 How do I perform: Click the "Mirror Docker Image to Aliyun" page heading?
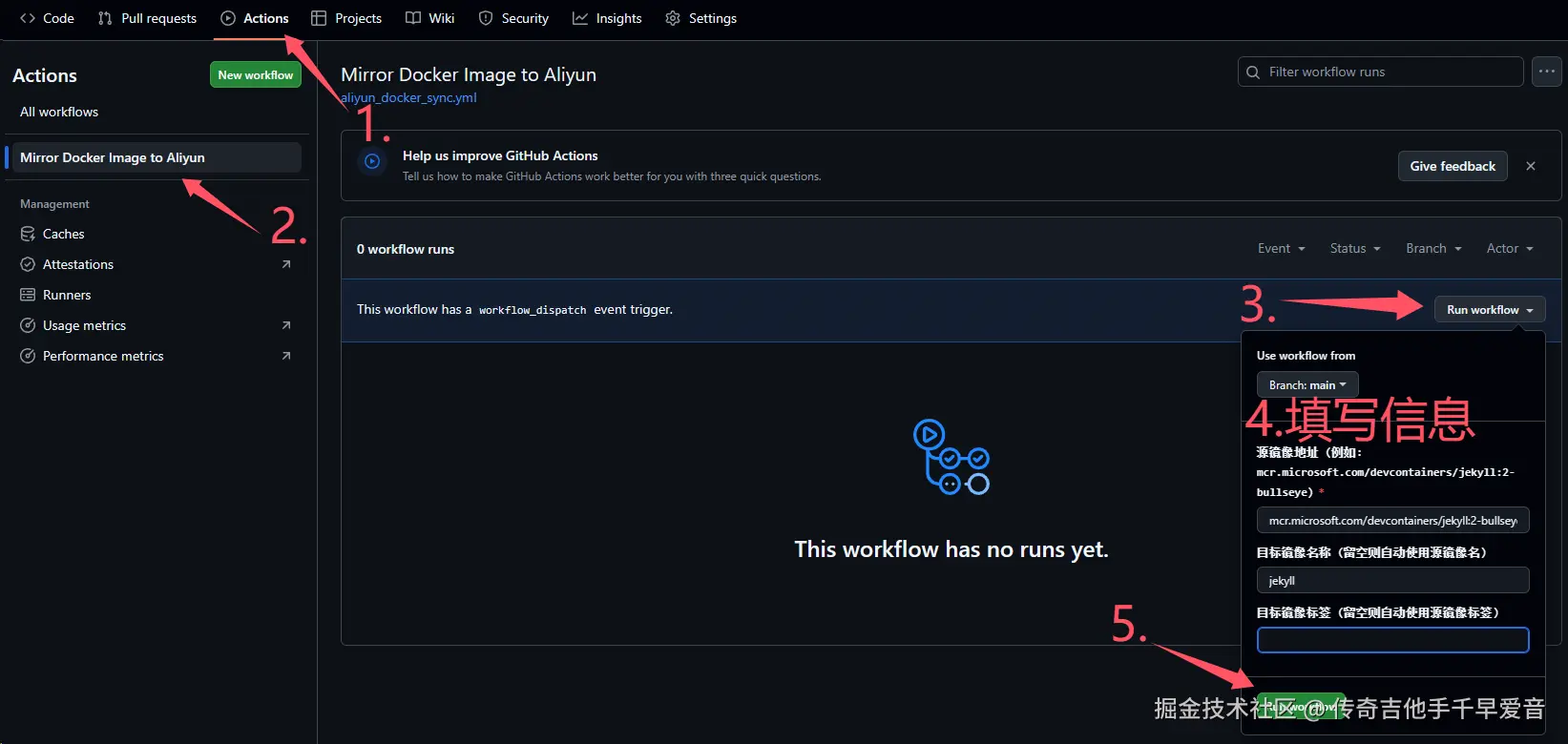pos(469,74)
